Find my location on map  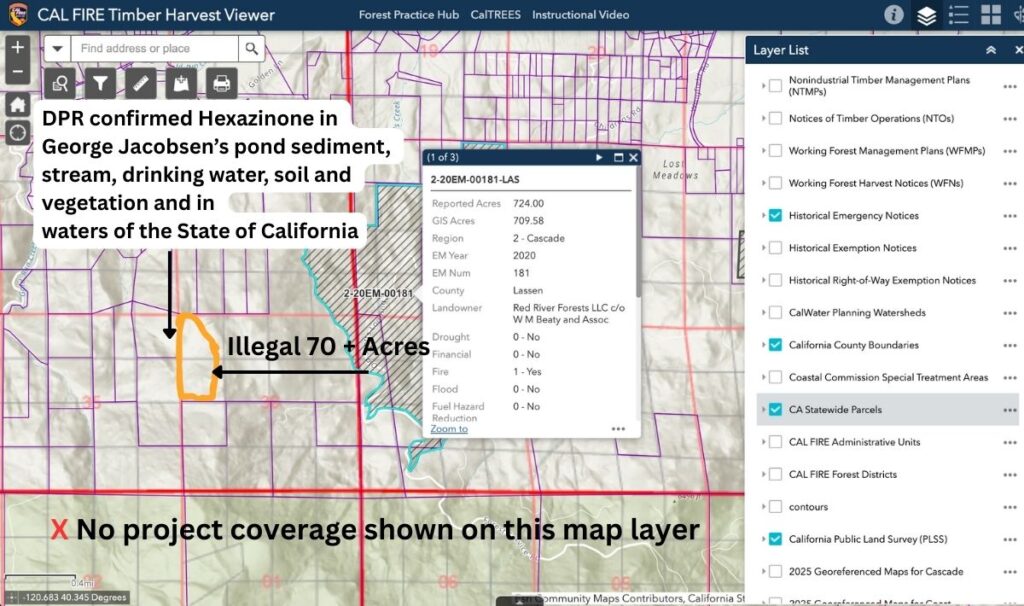(x=18, y=133)
